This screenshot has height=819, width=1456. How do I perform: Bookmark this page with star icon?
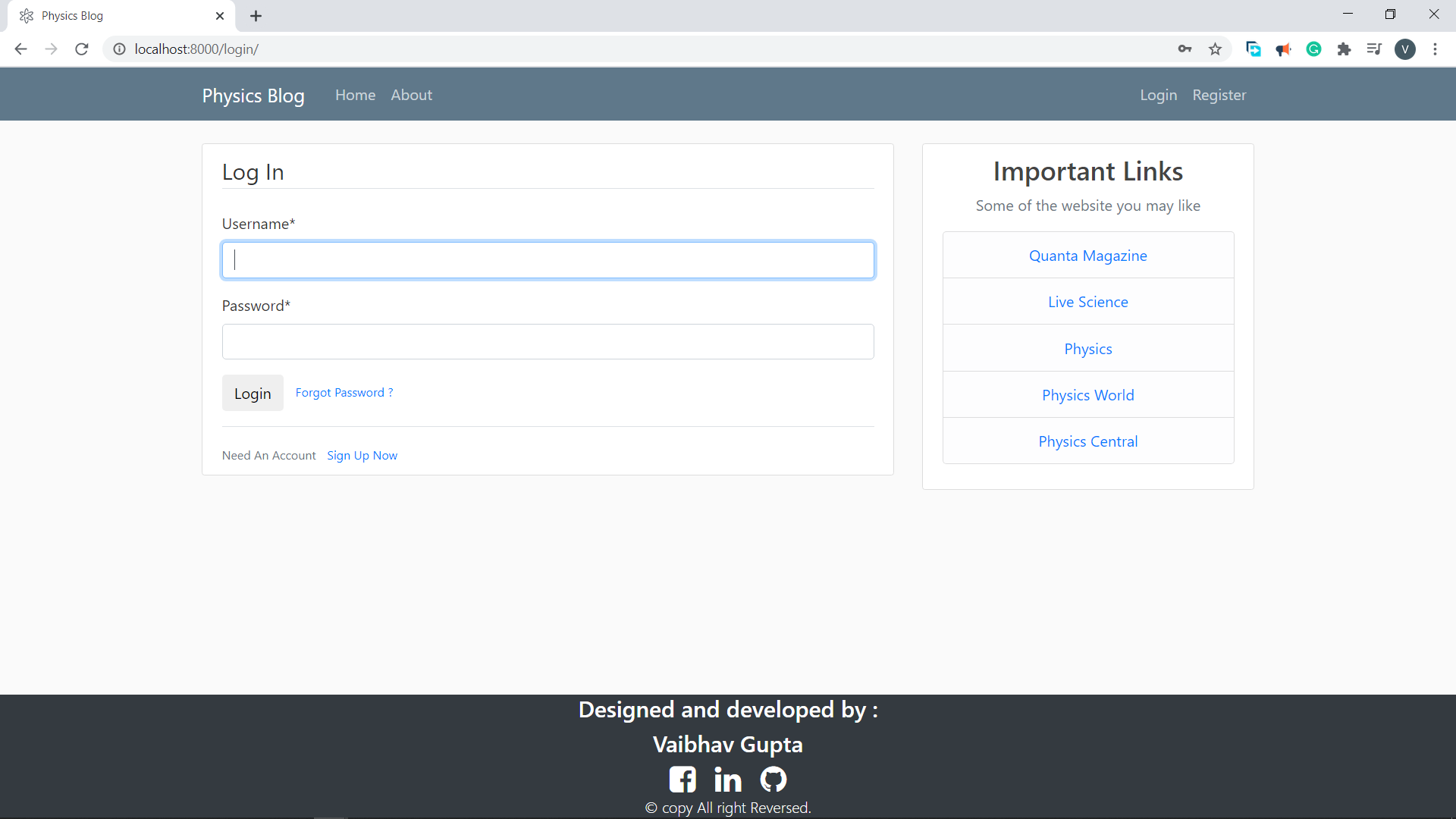pos(1215,49)
